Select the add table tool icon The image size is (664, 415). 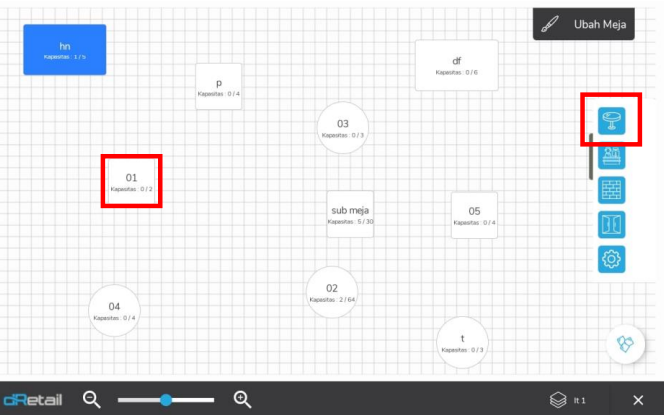[x=612, y=121]
